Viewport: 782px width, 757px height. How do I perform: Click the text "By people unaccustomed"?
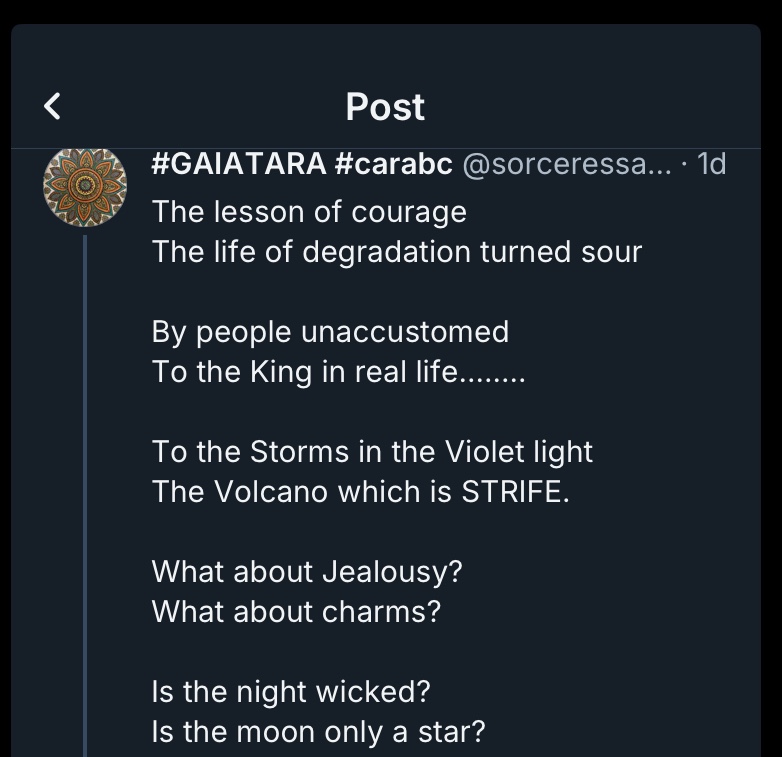tap(330, 331)
